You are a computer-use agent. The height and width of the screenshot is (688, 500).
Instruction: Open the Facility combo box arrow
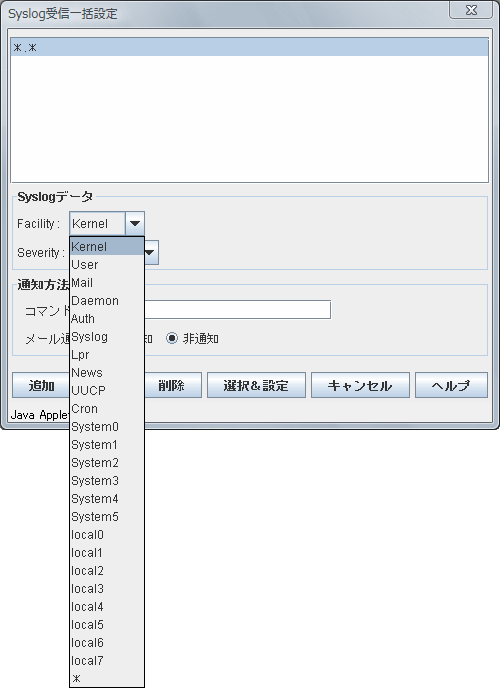[x=135, y=224]
